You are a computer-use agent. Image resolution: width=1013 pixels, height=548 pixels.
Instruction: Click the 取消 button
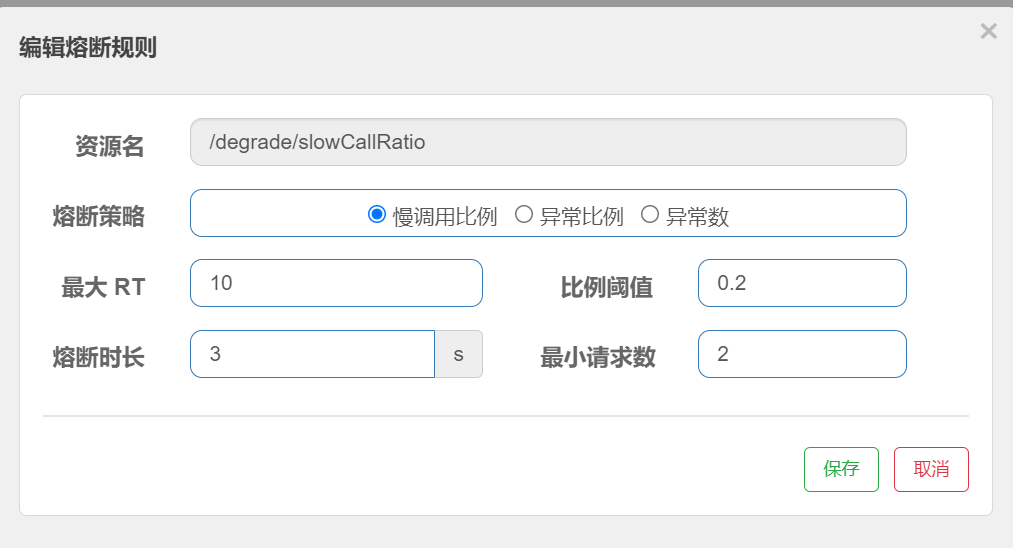[931, 469]
